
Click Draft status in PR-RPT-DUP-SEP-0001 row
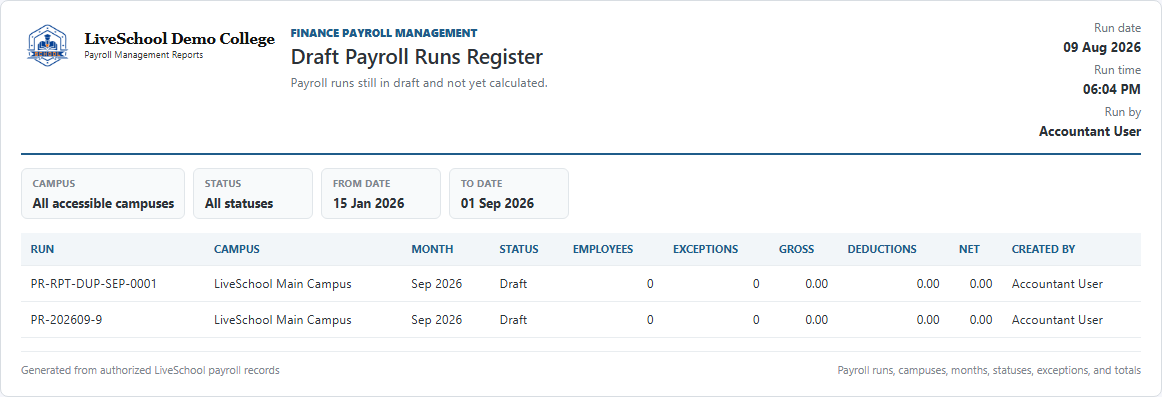(513, 284)
